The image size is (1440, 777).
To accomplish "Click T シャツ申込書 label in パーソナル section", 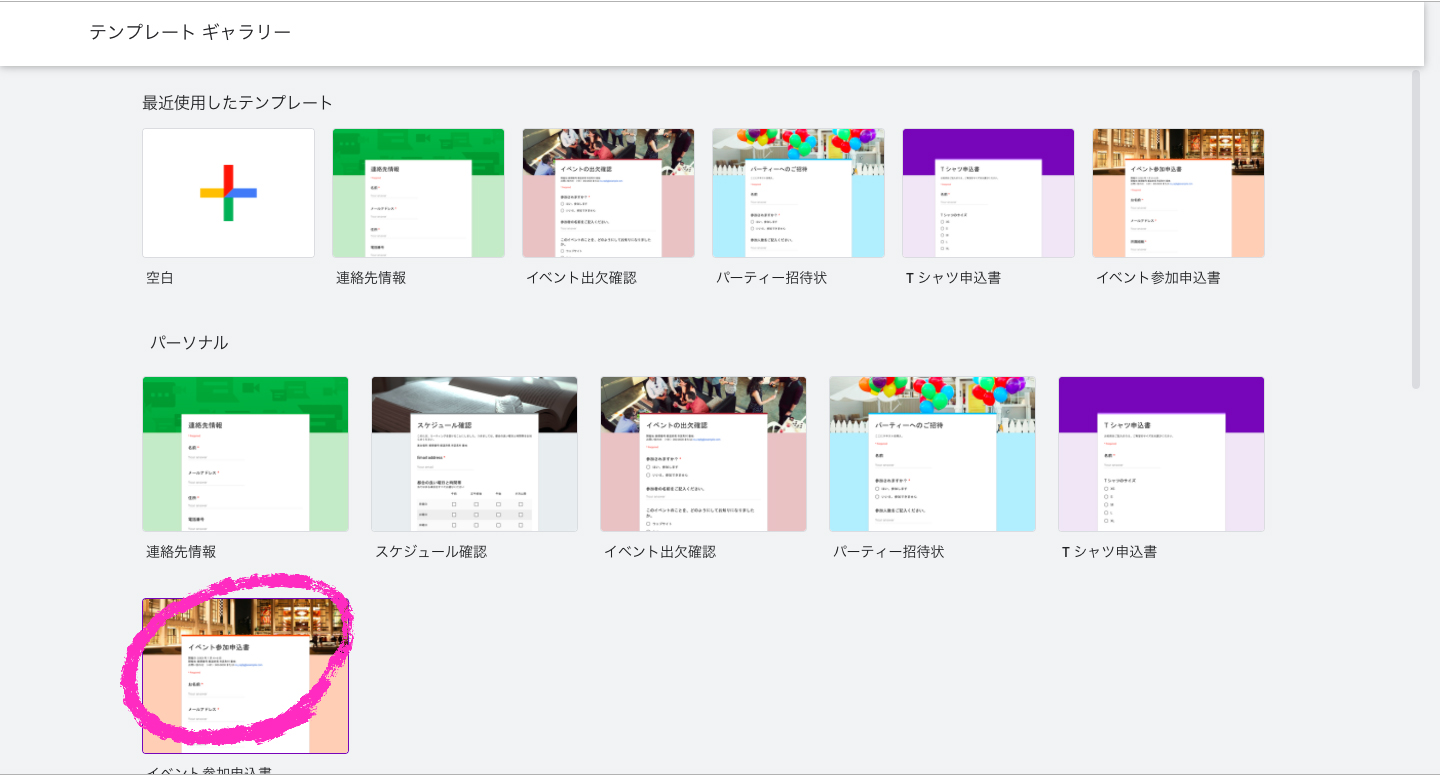I will point(1109,552).
